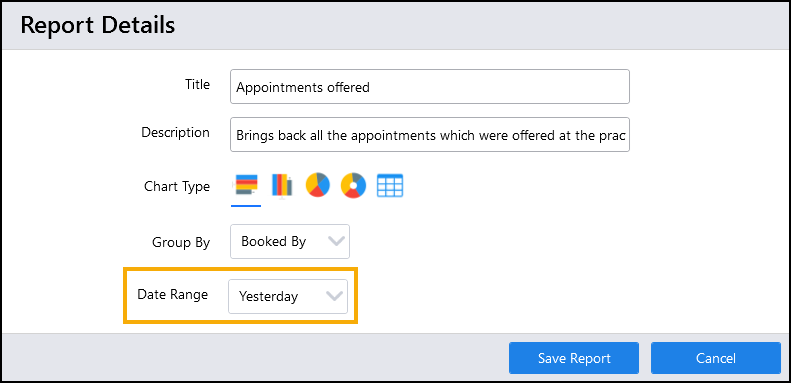The image size is (791, 383).
Task: Click the Description field label
Action: point(175,133)
